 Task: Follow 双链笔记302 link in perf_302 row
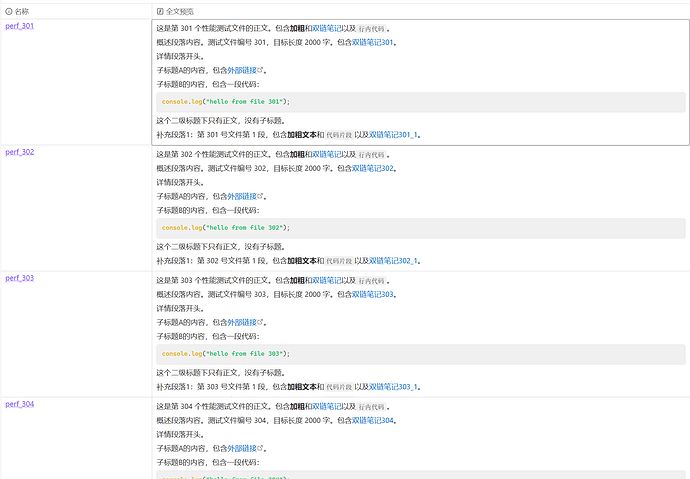pyautogui.click(x=372, y=168)
